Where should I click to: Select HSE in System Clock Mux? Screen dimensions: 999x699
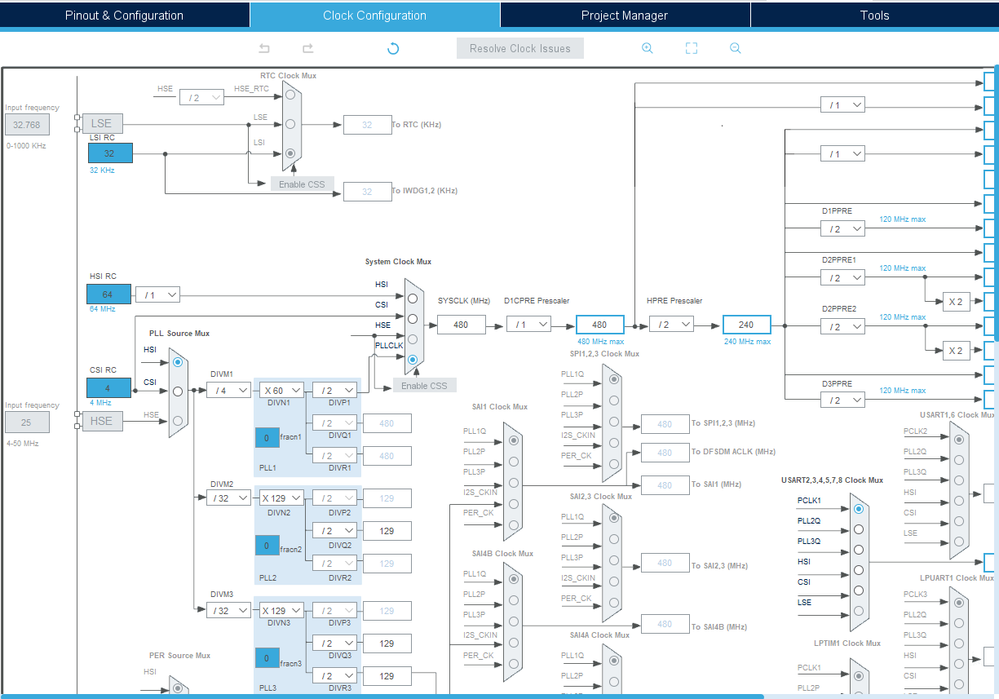tap(412, 339)
